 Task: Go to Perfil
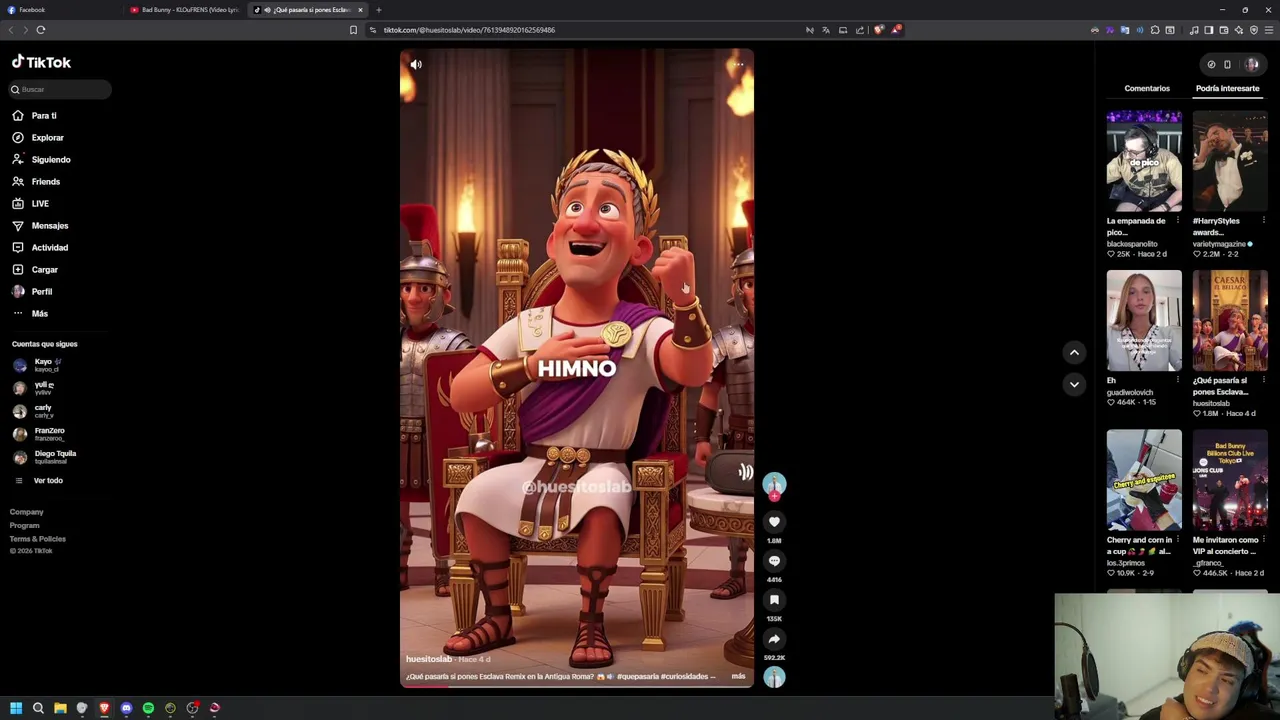[32, 292]
